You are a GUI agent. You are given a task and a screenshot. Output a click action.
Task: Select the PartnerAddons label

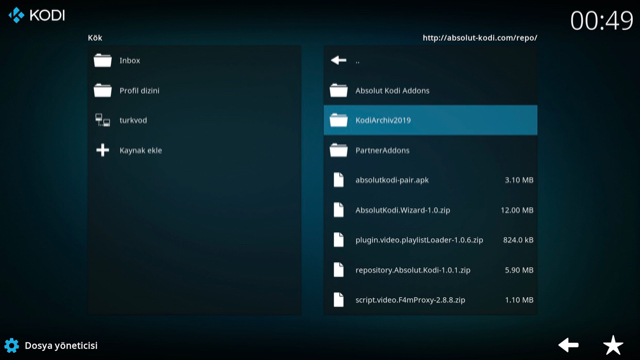click(382, 150)
